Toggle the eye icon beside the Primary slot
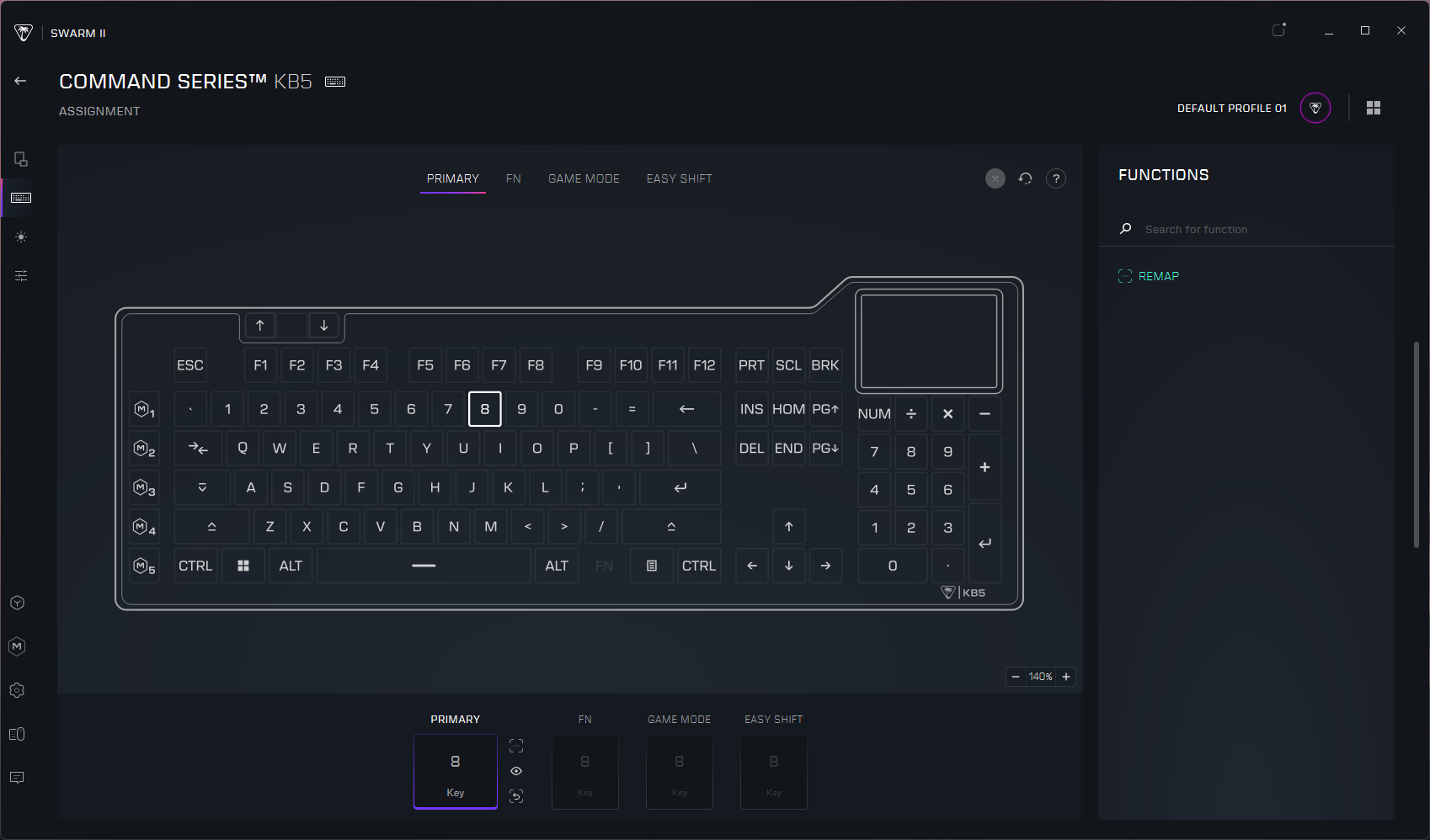Image resolution: width=1430 pixels, height=840 pixels. click(516, 771)
